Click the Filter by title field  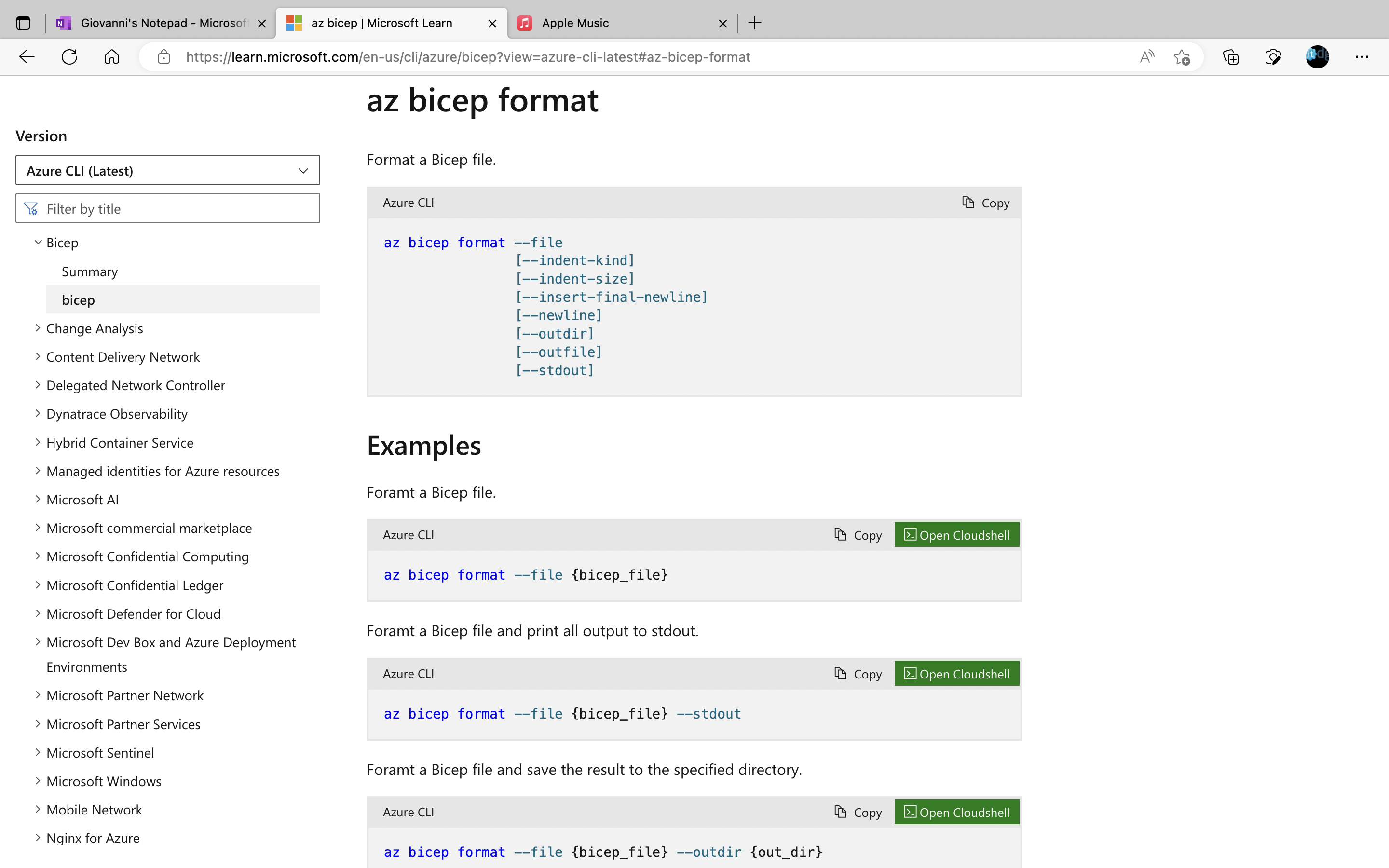coord(167,208)
